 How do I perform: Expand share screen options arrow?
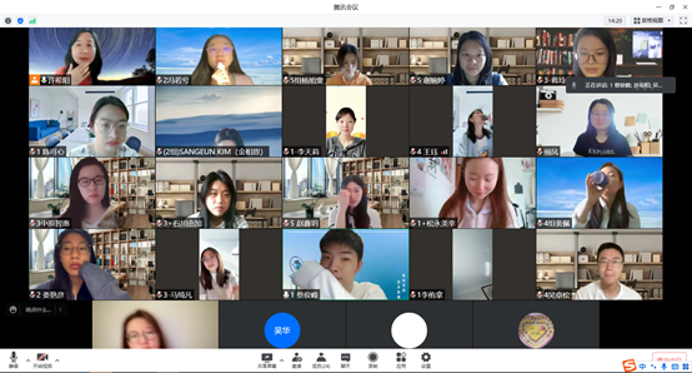282,360
